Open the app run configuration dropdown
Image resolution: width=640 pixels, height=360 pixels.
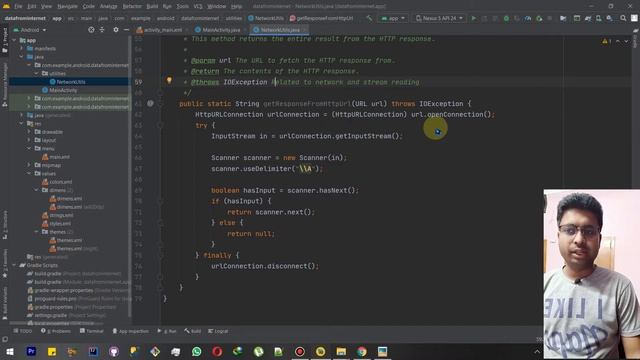pyautogui.click(x=393, y=18)
